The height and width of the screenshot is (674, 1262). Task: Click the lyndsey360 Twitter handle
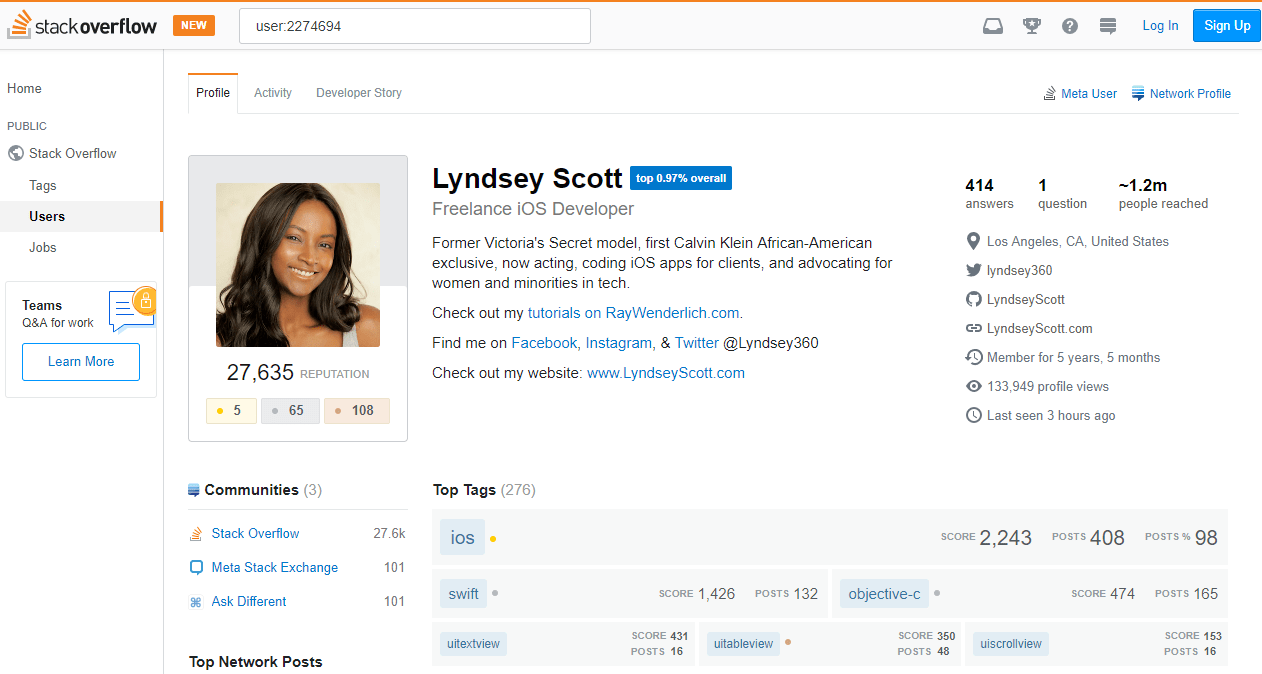coord(1019,270)
